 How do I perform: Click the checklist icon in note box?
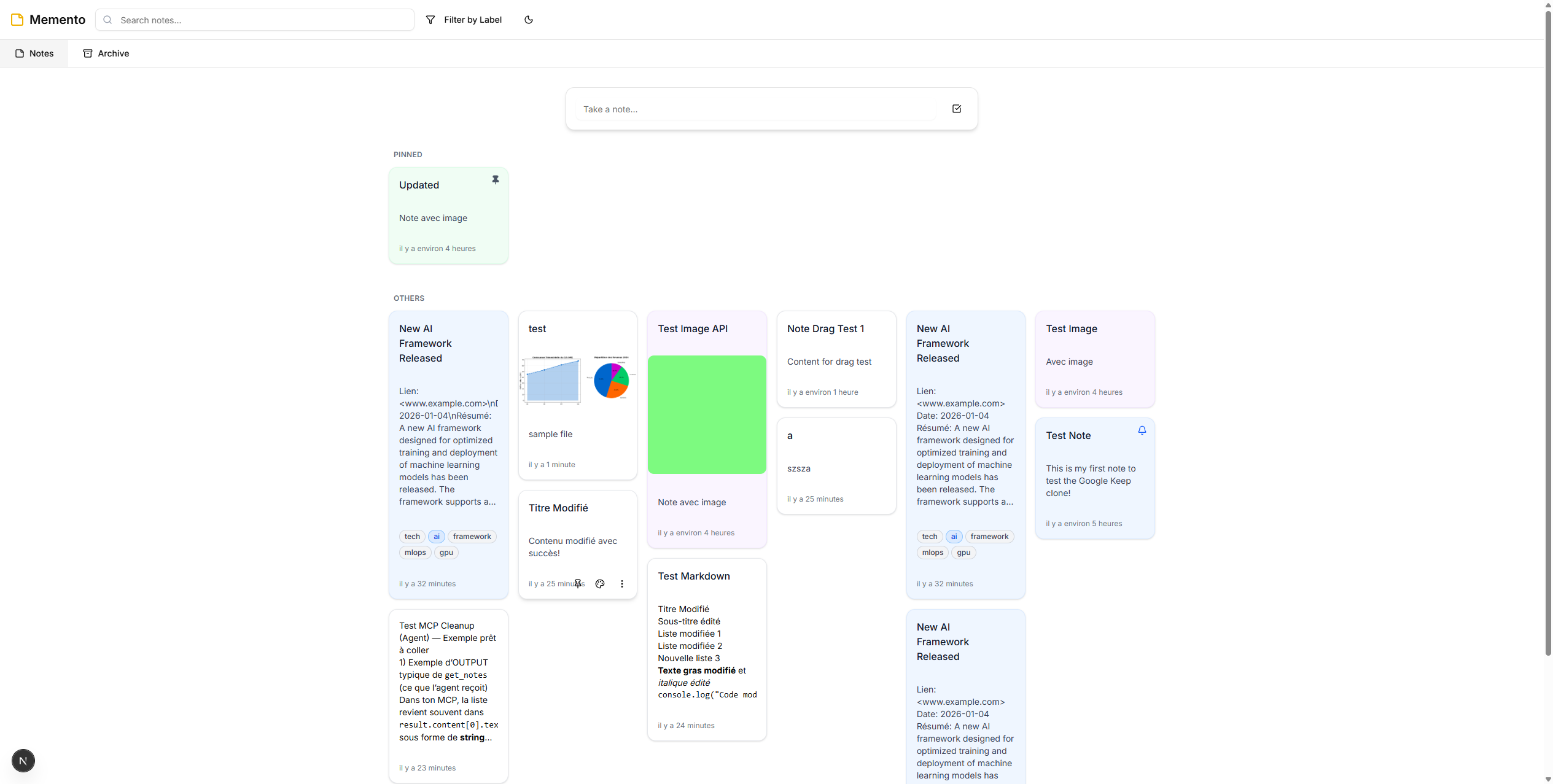point(956,109)
